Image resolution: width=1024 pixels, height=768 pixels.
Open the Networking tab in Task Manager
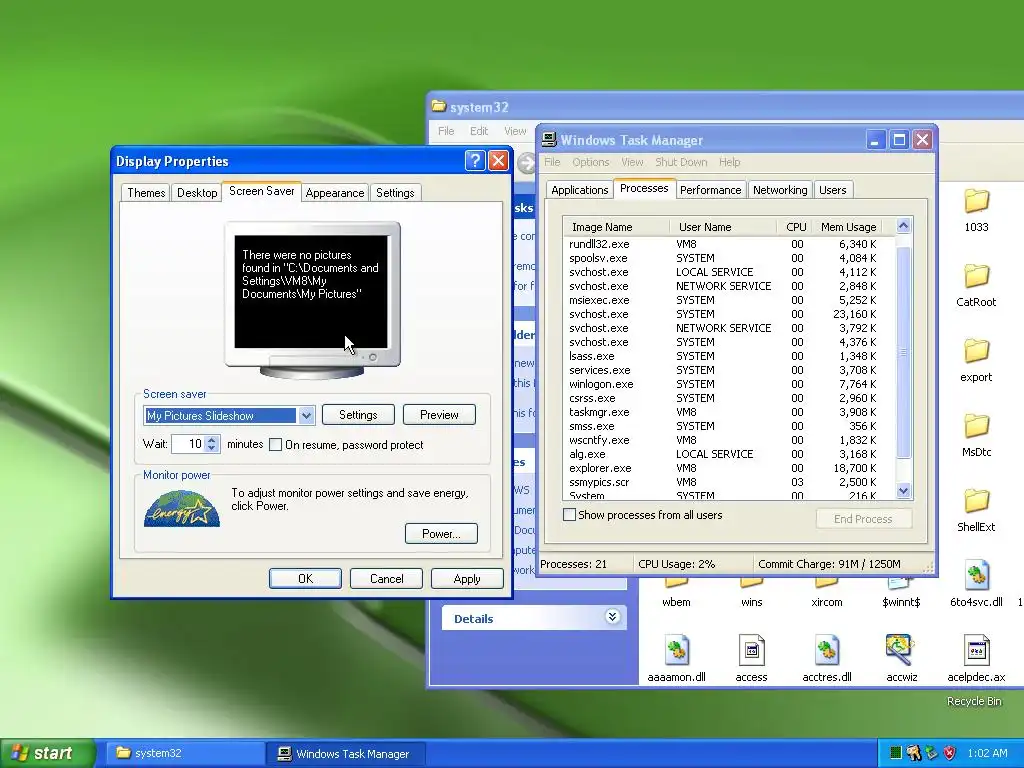click(780, 190)
